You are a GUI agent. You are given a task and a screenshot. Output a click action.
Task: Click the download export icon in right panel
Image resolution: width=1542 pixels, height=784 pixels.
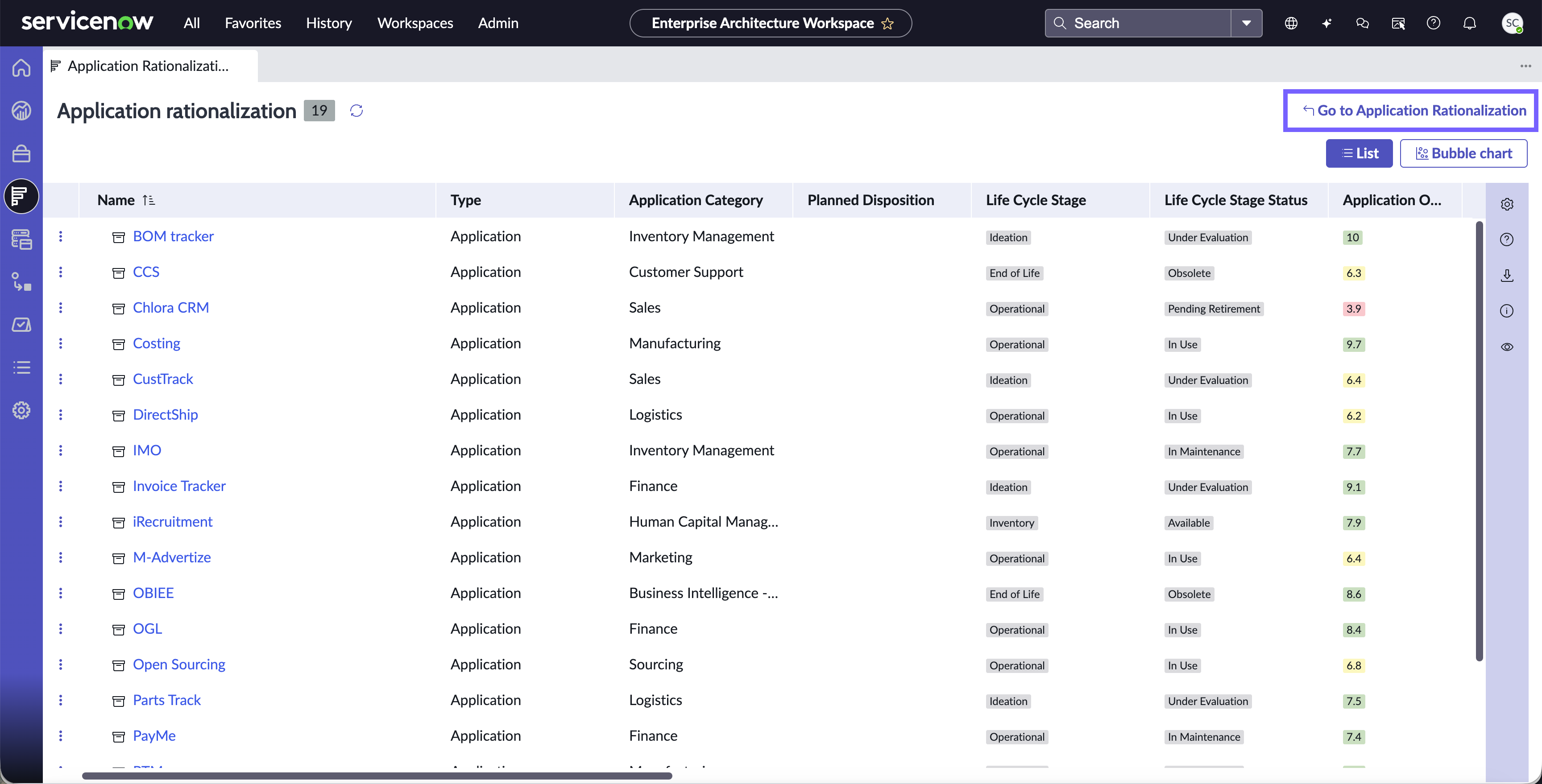tap(1507, 275)
